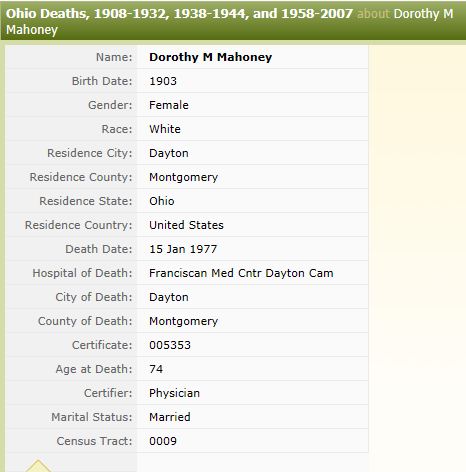Click the Age at Death value 74
This screenshot has height=472, width=466.
(x=156, y=369)
